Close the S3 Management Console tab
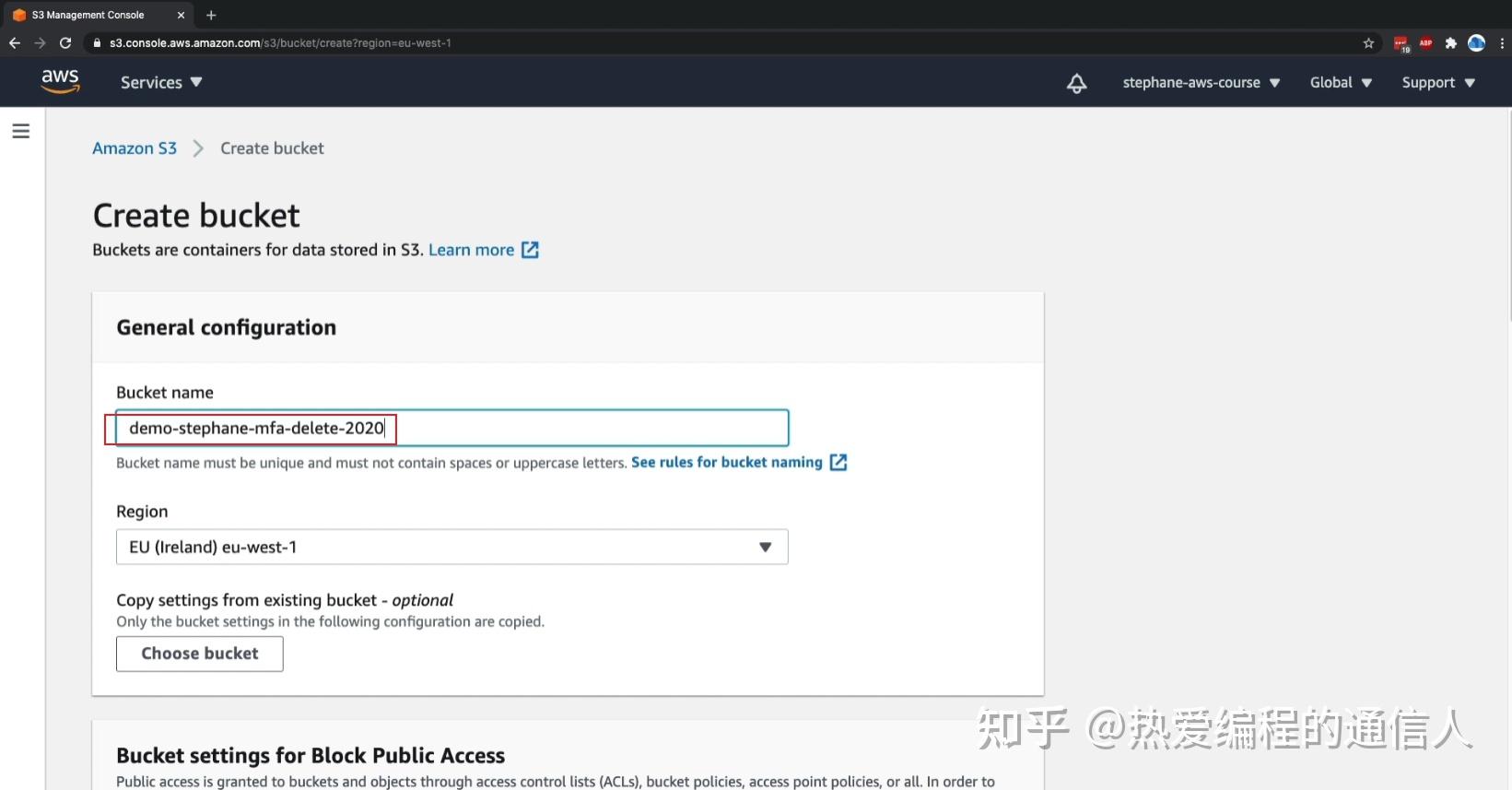 (x=181, y=15)
